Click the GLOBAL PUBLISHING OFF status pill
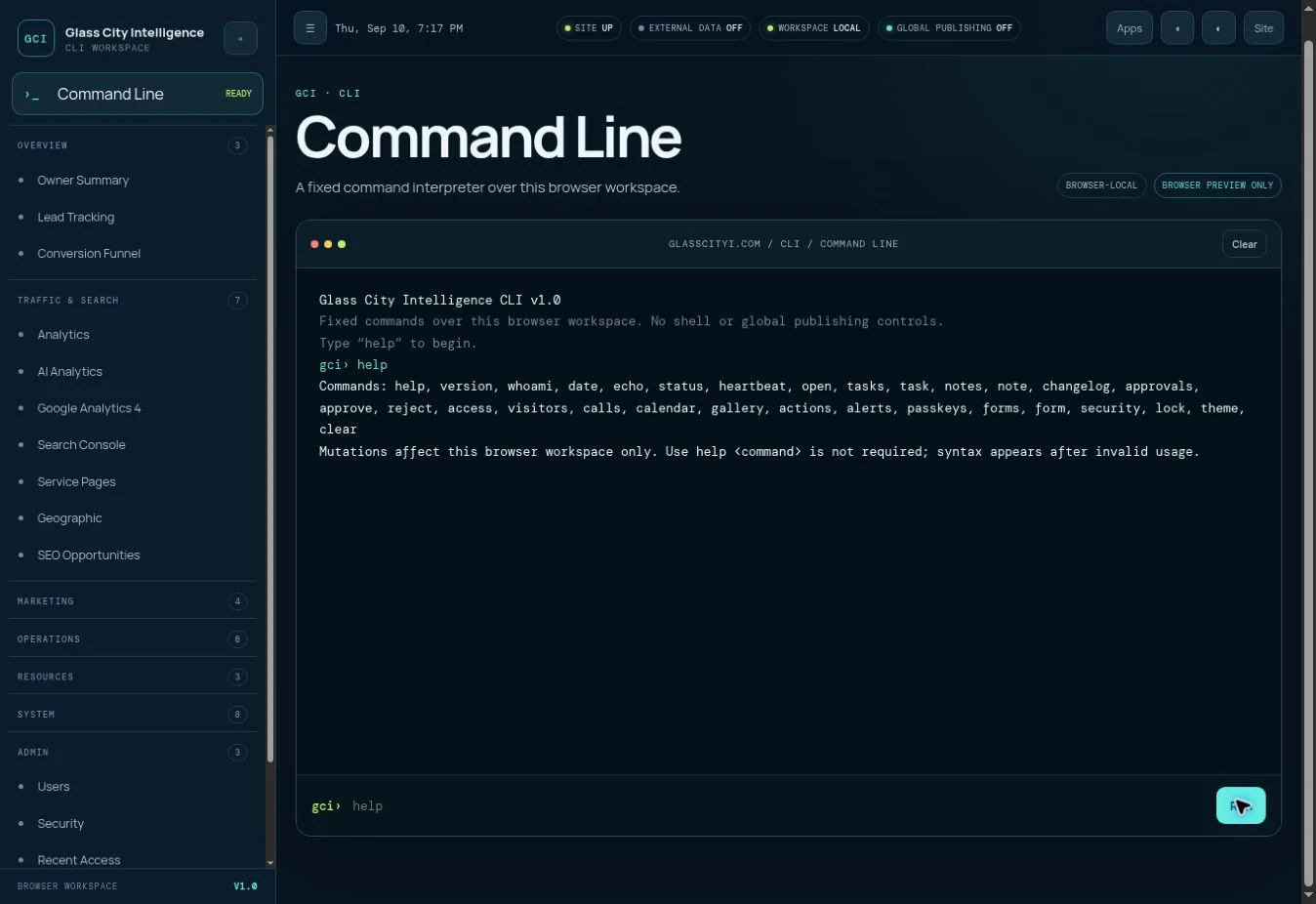 coord(949,28)
